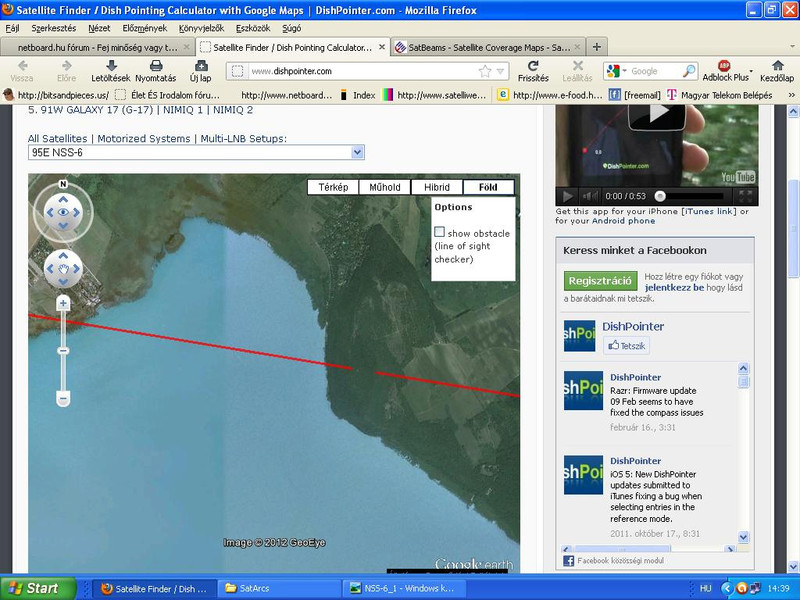Expand the 95E NSS-6 satellite dropdown
The width and height of the screenshot is (800, 600).
358,152
